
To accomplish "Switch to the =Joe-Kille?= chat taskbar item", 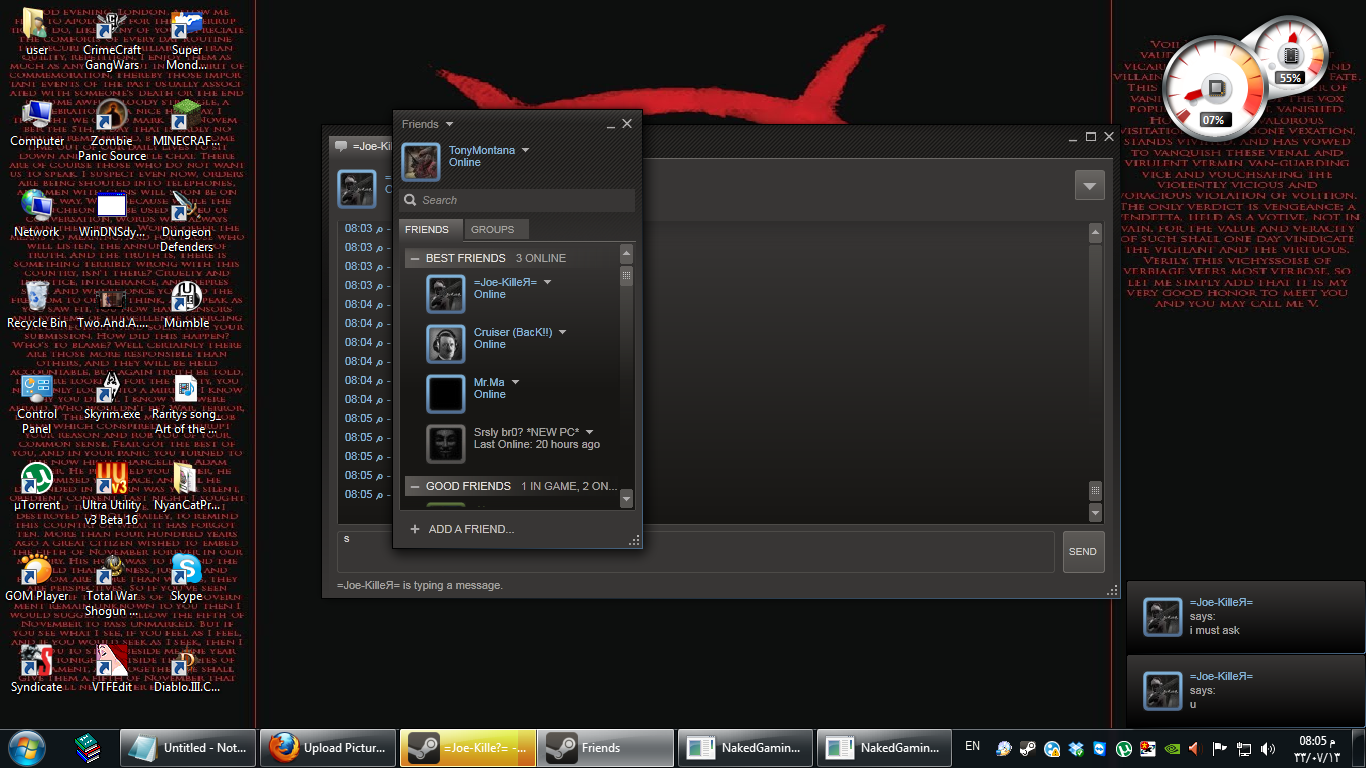I will tap(468, 748).
